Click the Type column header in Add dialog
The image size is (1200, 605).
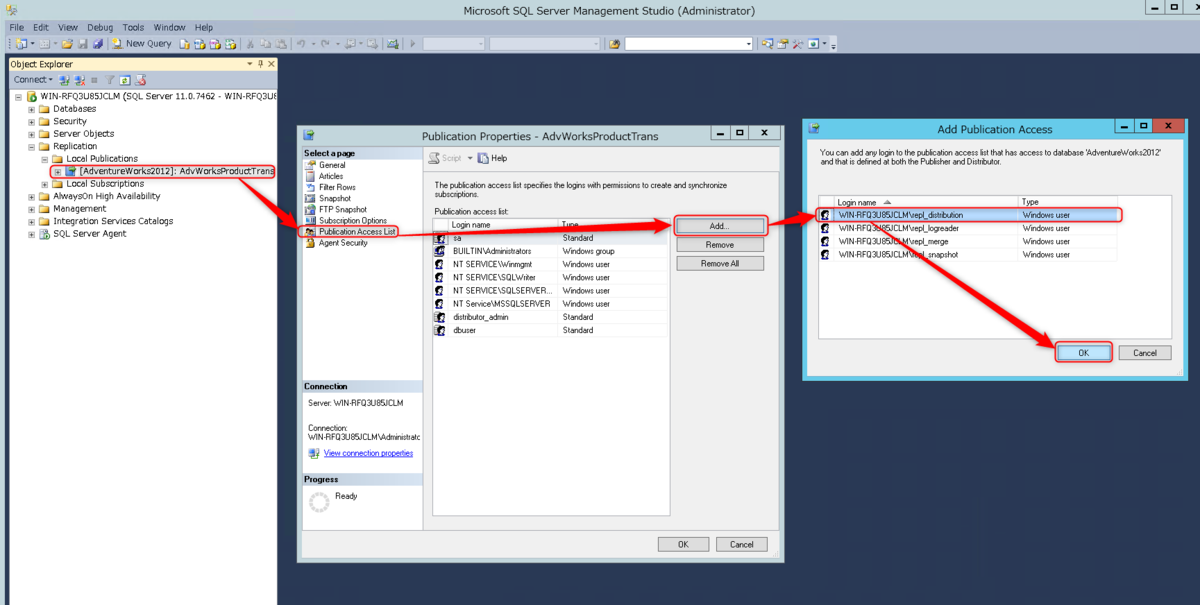[x=1067, y=202]
